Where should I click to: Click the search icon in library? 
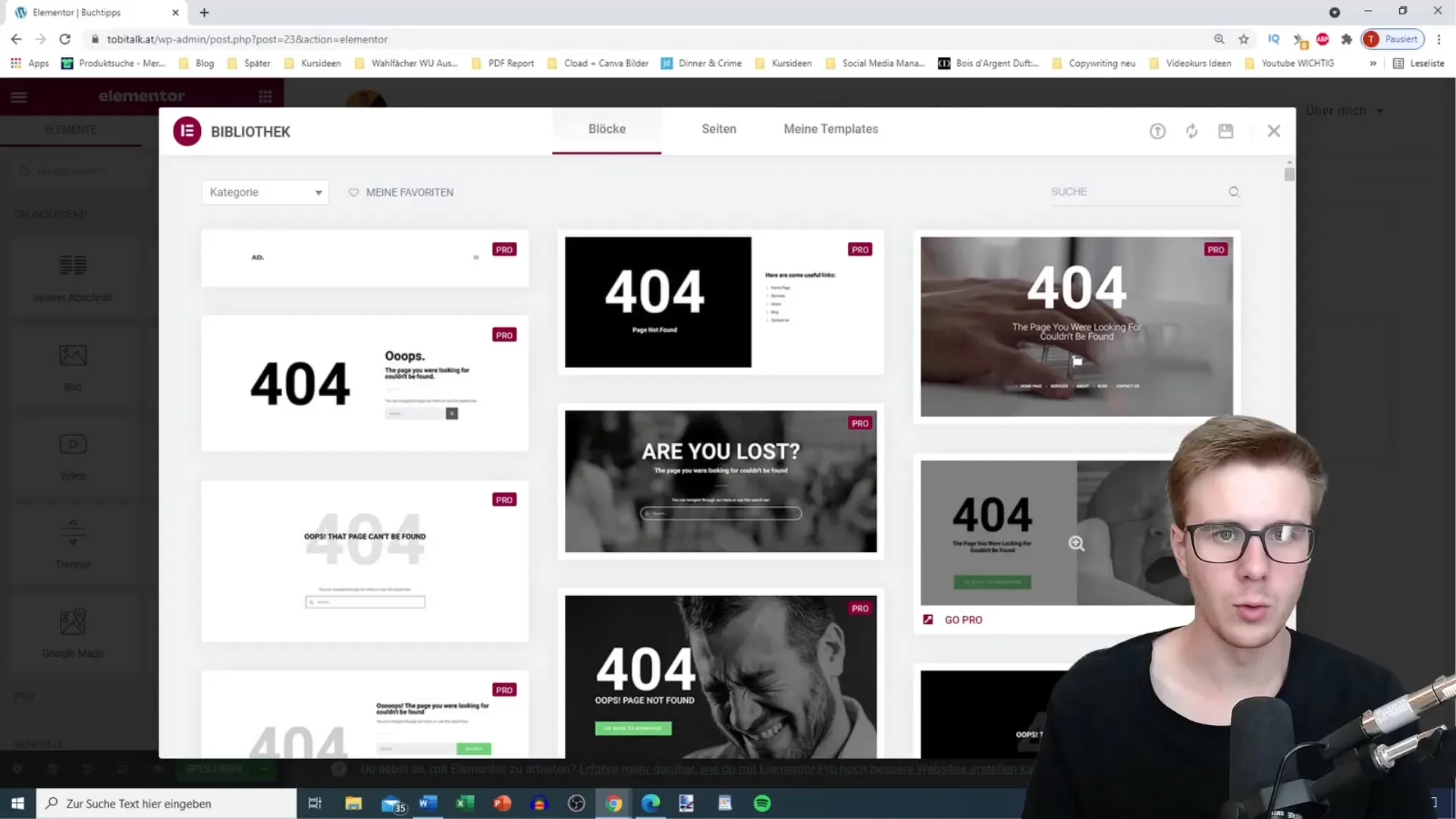point(1234,192)
